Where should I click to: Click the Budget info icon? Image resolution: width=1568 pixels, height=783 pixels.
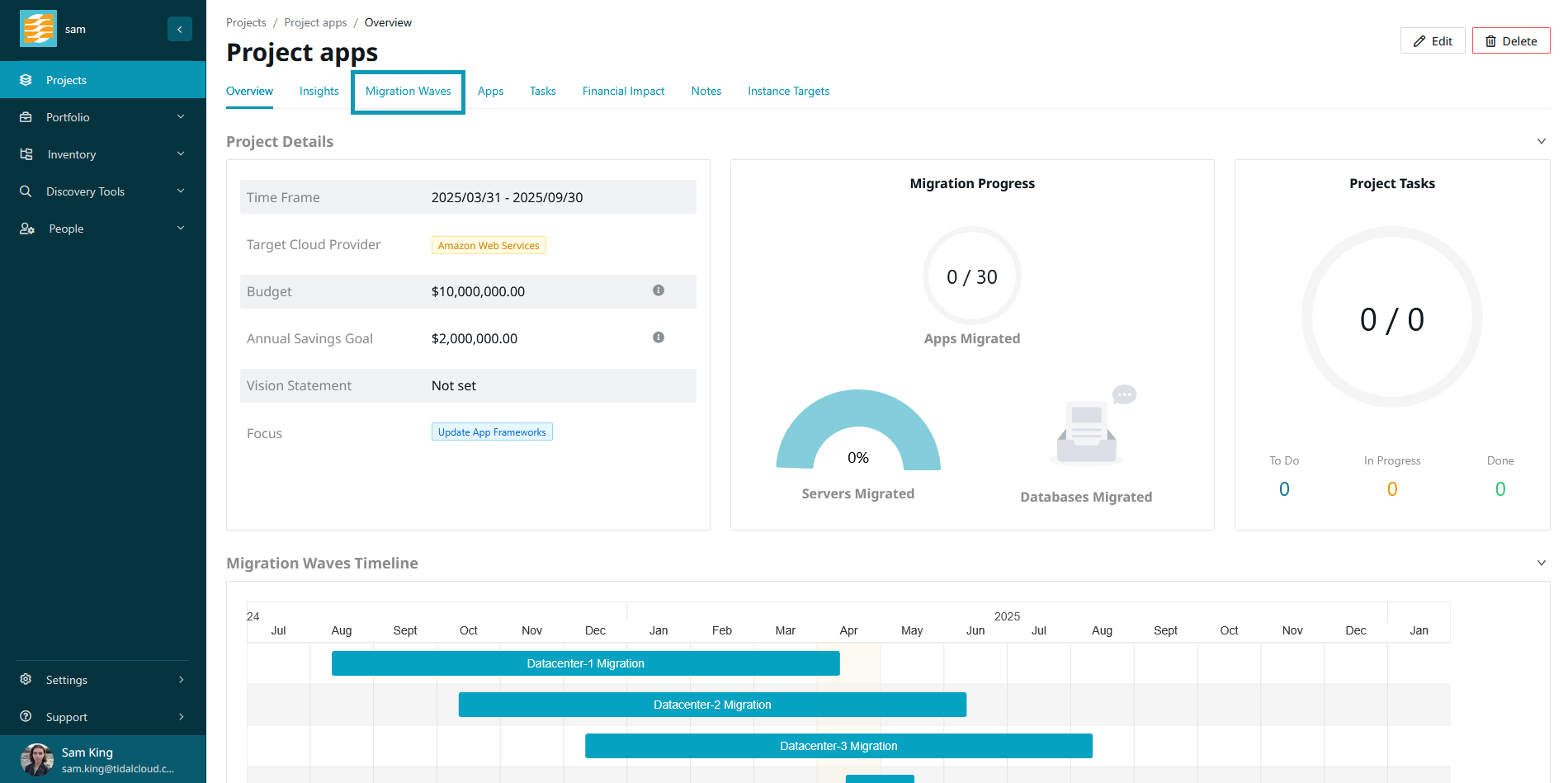[x=658, y=290]
